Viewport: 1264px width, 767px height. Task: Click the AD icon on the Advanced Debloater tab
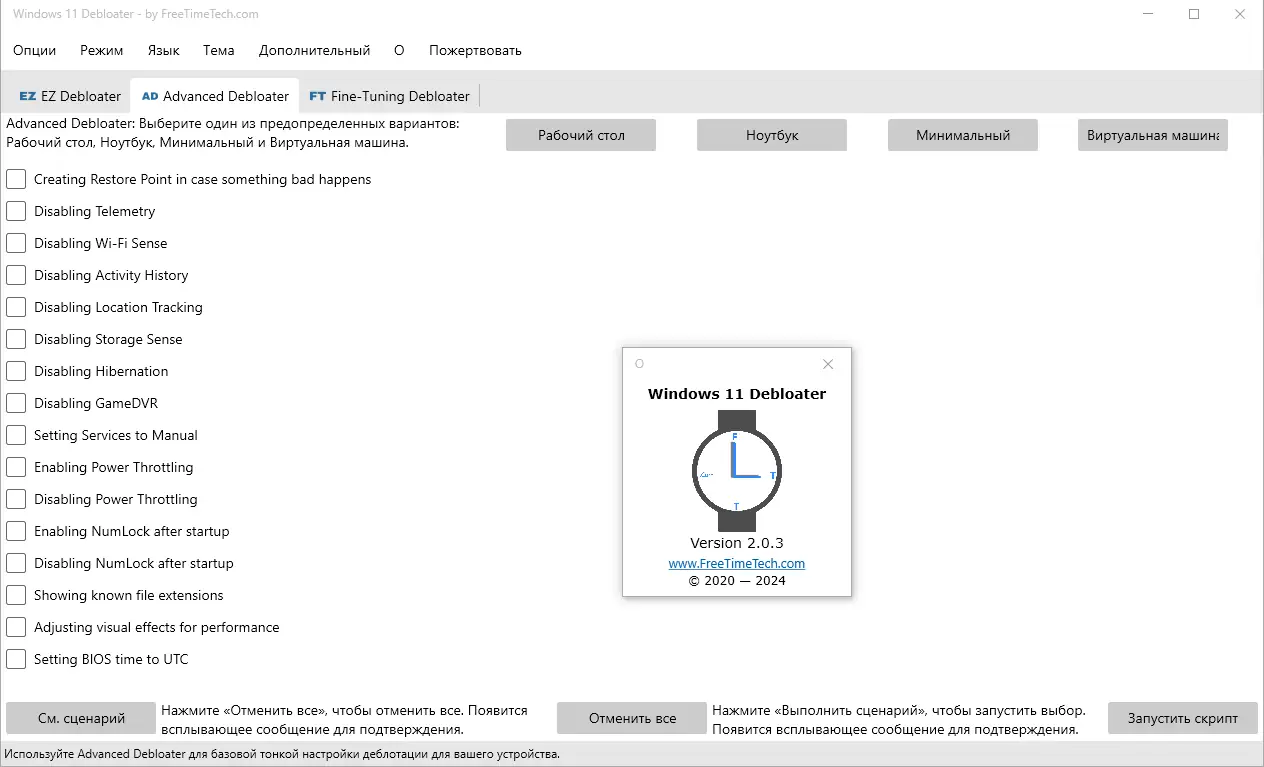pos(149,96)
